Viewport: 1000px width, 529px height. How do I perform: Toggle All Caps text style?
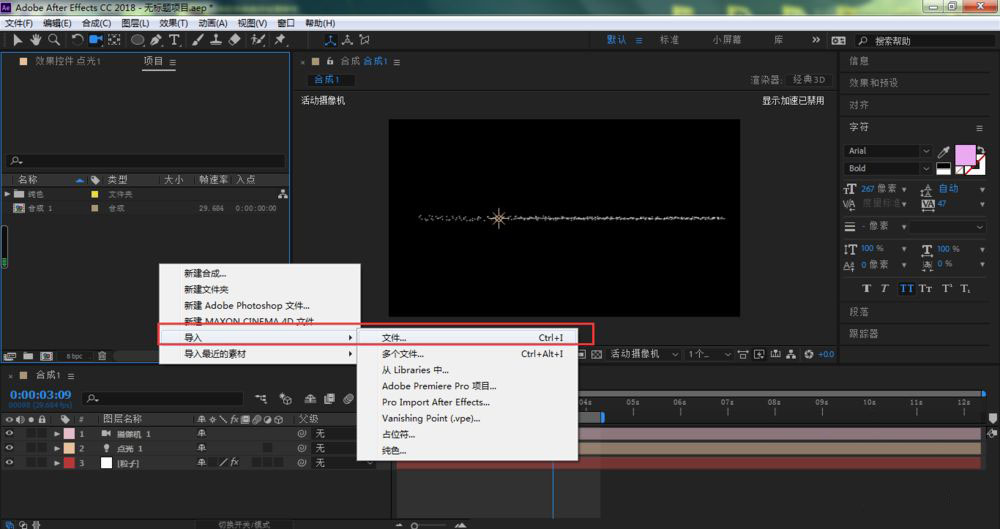coord(906,288)
